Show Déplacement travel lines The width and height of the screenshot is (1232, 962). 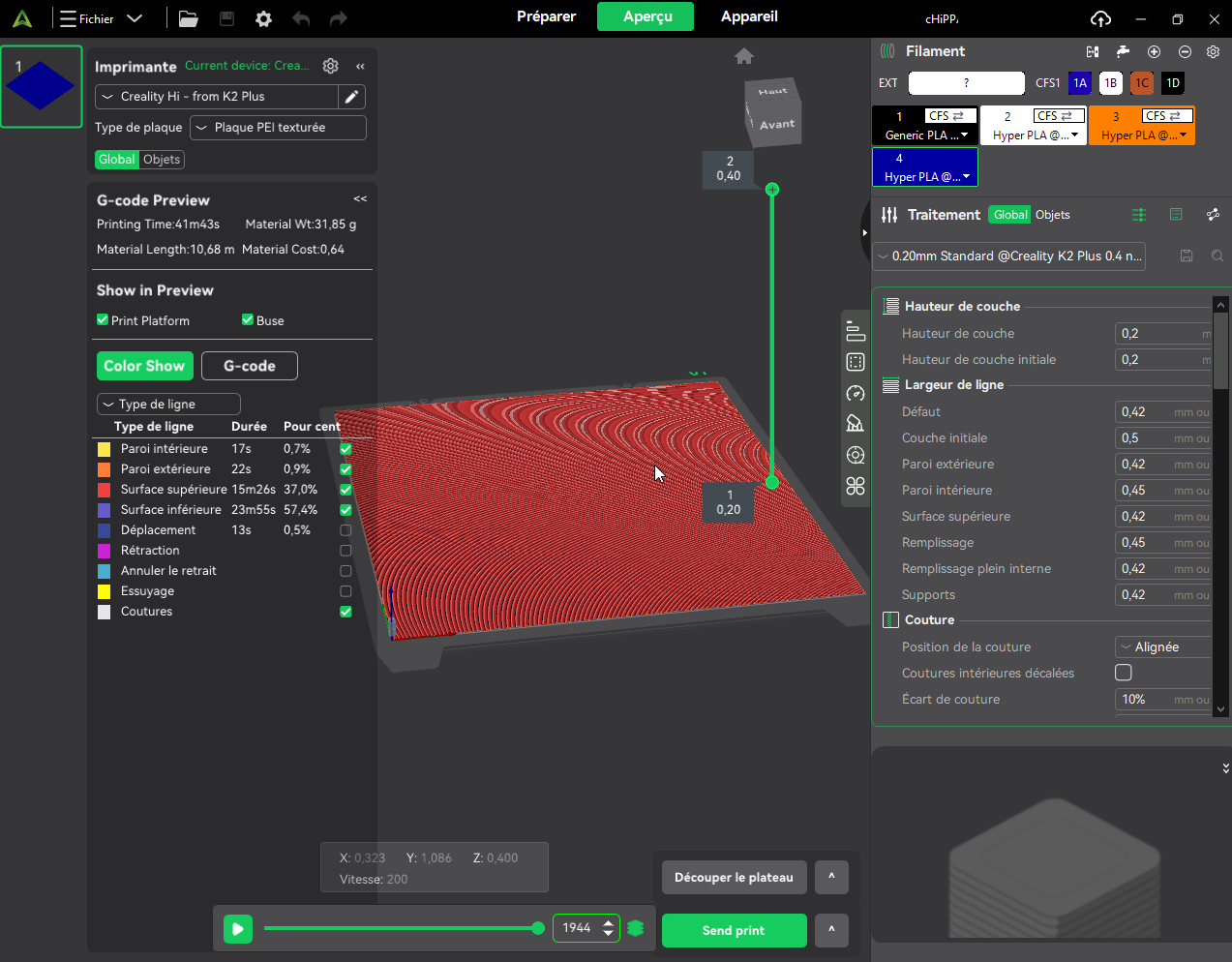pos(346,530)
